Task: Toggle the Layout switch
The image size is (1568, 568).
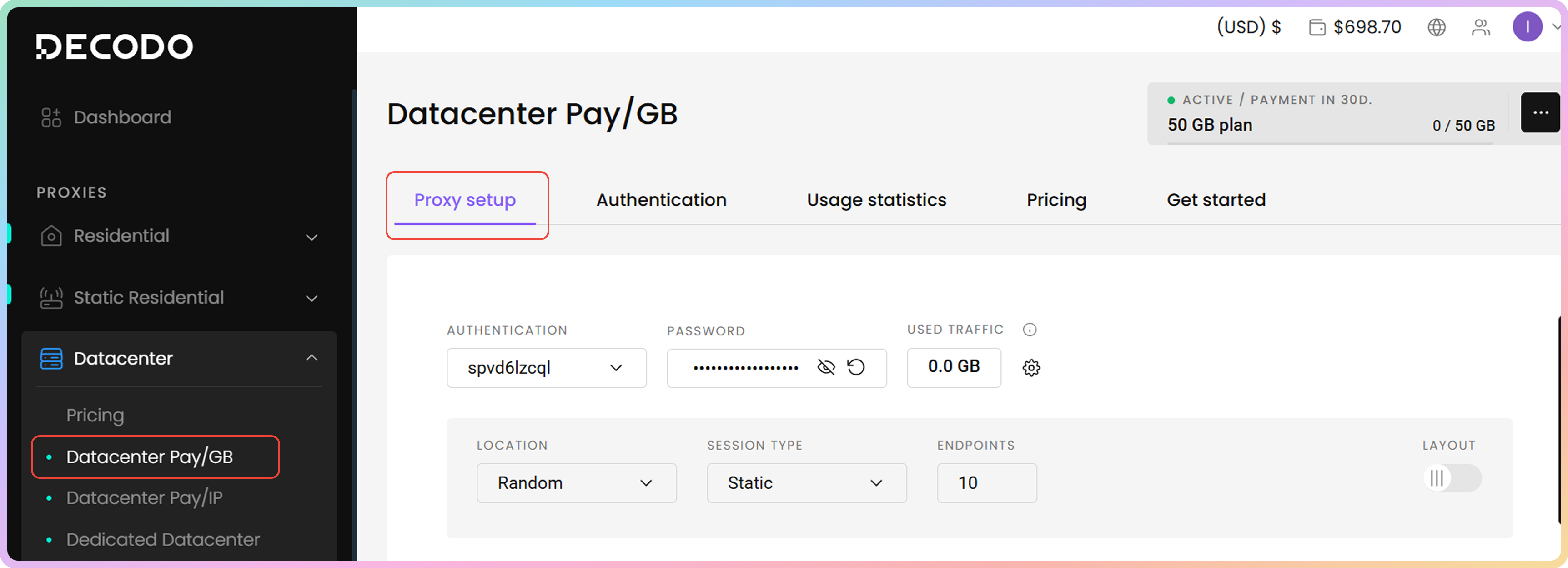Action: [x=1452, y=478]
